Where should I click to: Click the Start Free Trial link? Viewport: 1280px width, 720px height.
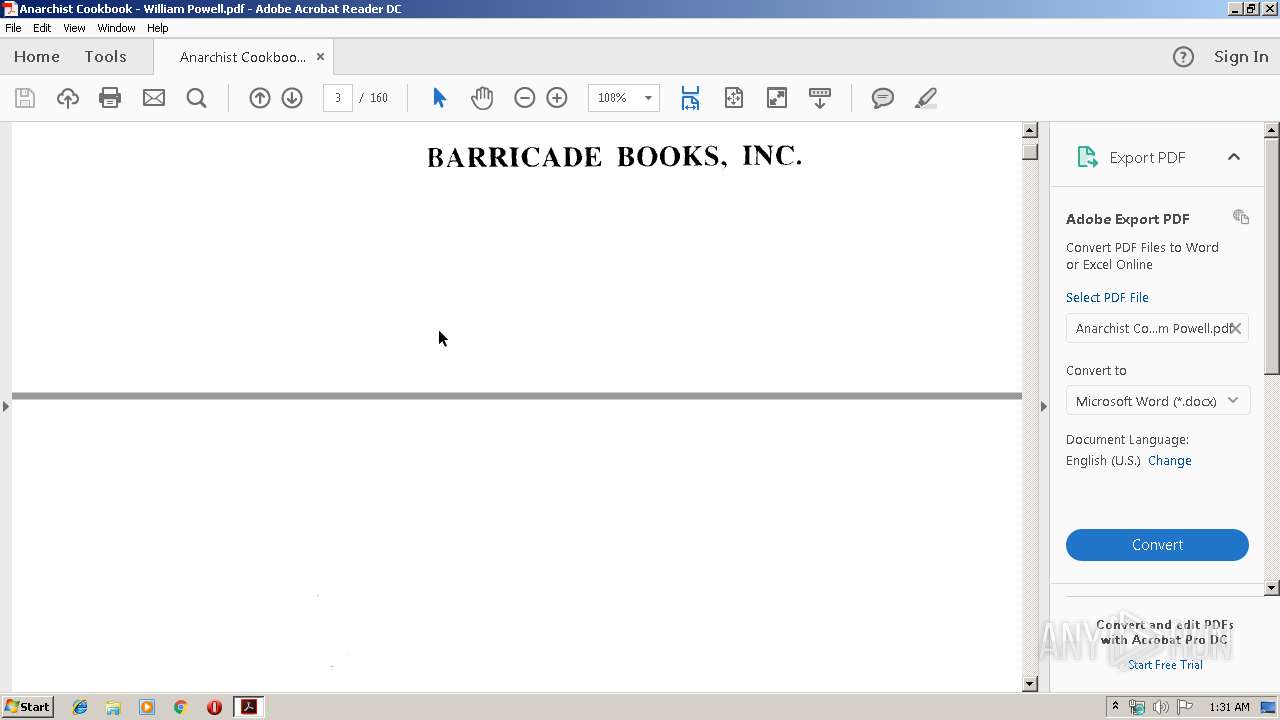[1165, 665]
